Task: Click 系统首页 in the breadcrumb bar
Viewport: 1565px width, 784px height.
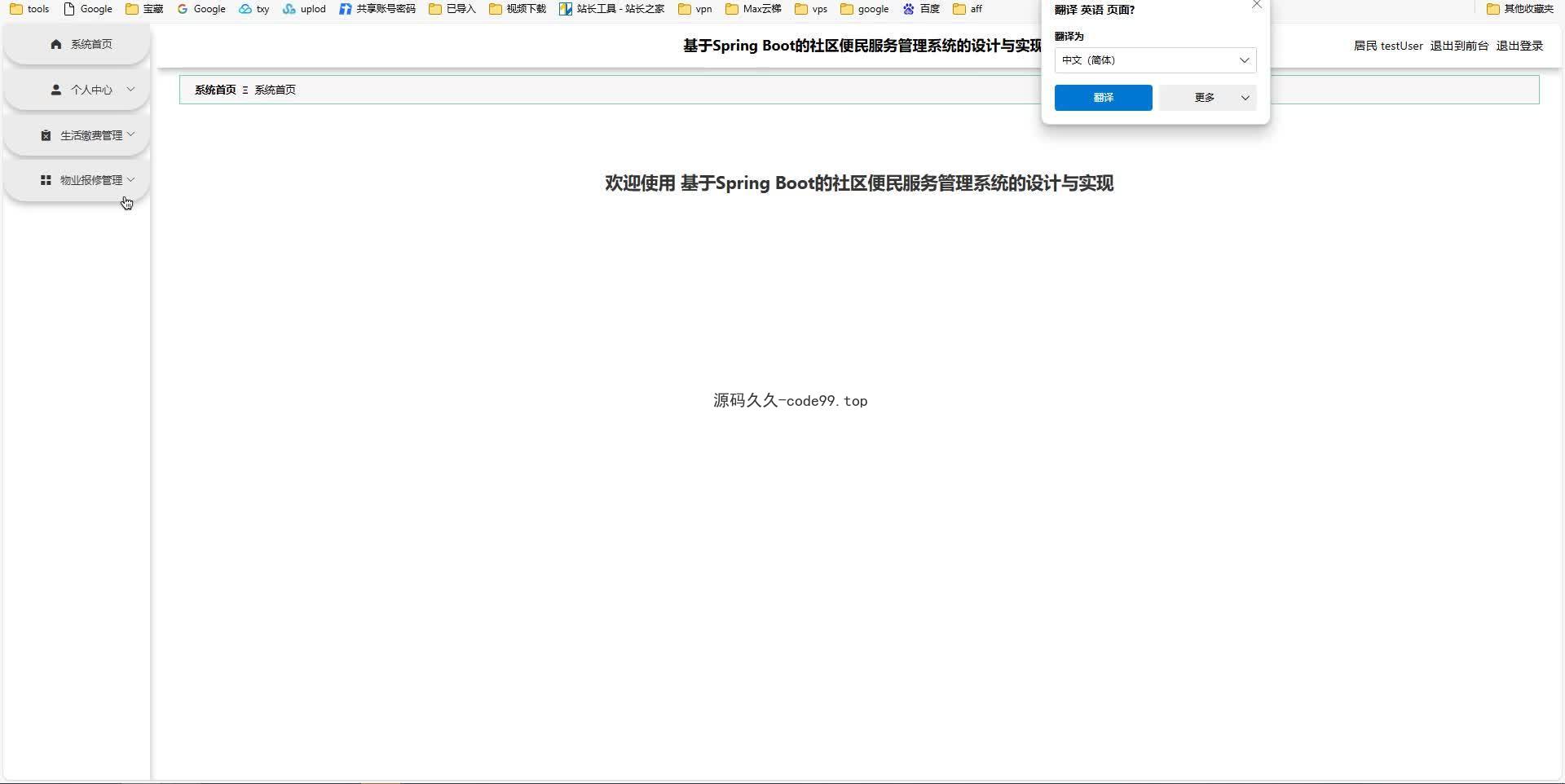Action: pyautogui.click(x=215, y=90)
